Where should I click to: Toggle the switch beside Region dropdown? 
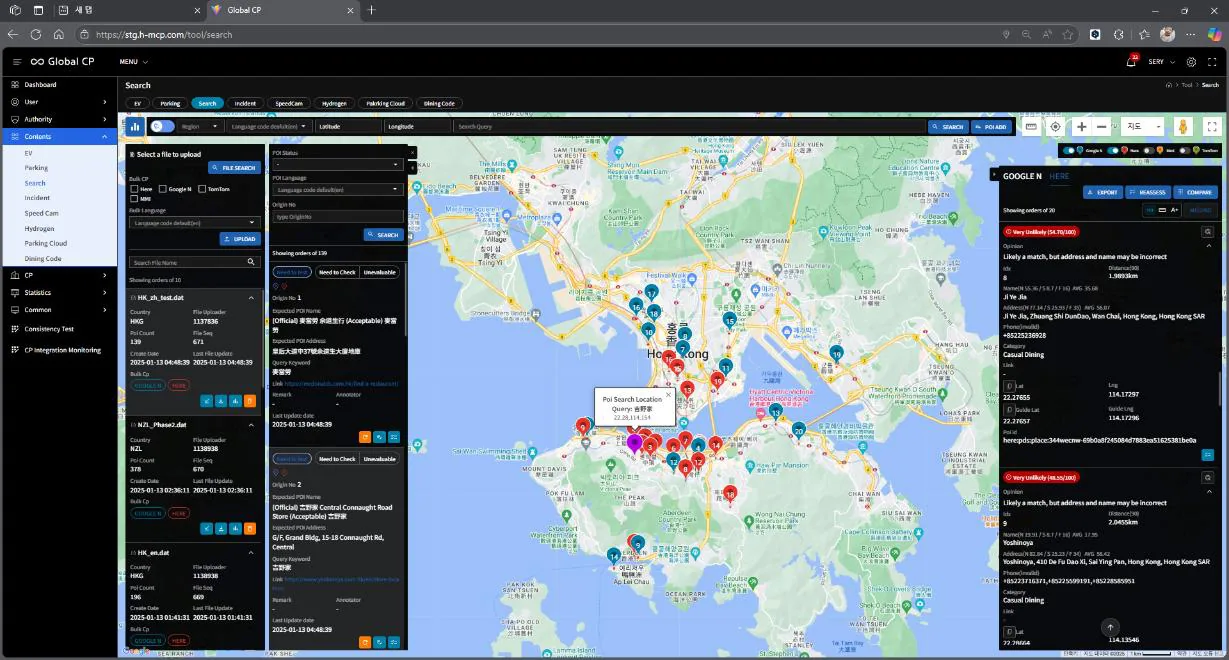(x=162, y=127)
